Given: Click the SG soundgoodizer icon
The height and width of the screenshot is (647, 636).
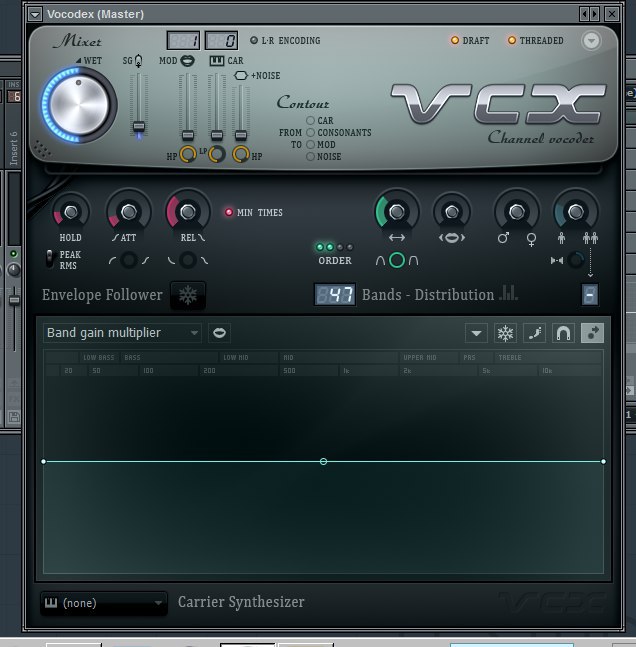Looking at the screenshot, I should [x=139, y=61].
